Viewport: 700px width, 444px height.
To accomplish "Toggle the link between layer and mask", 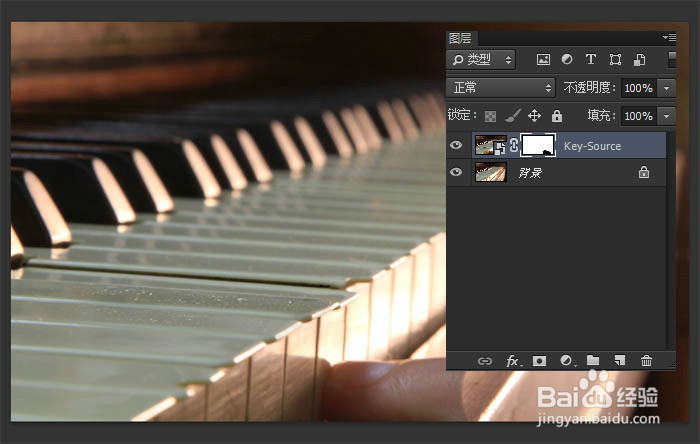I will 514,145.
